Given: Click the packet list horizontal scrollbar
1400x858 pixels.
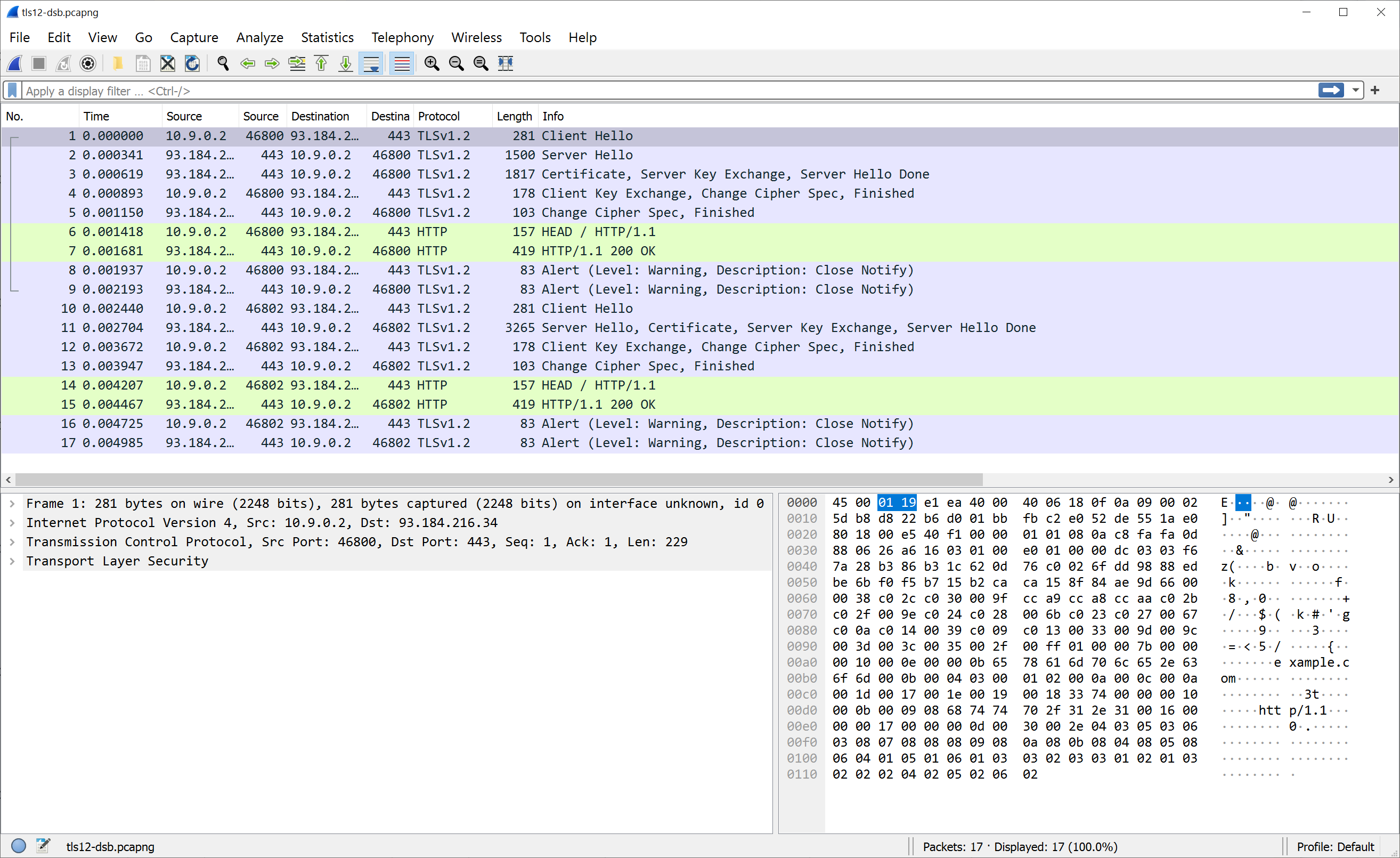Looking at the screenshot, I should click(x=498, y=480).
